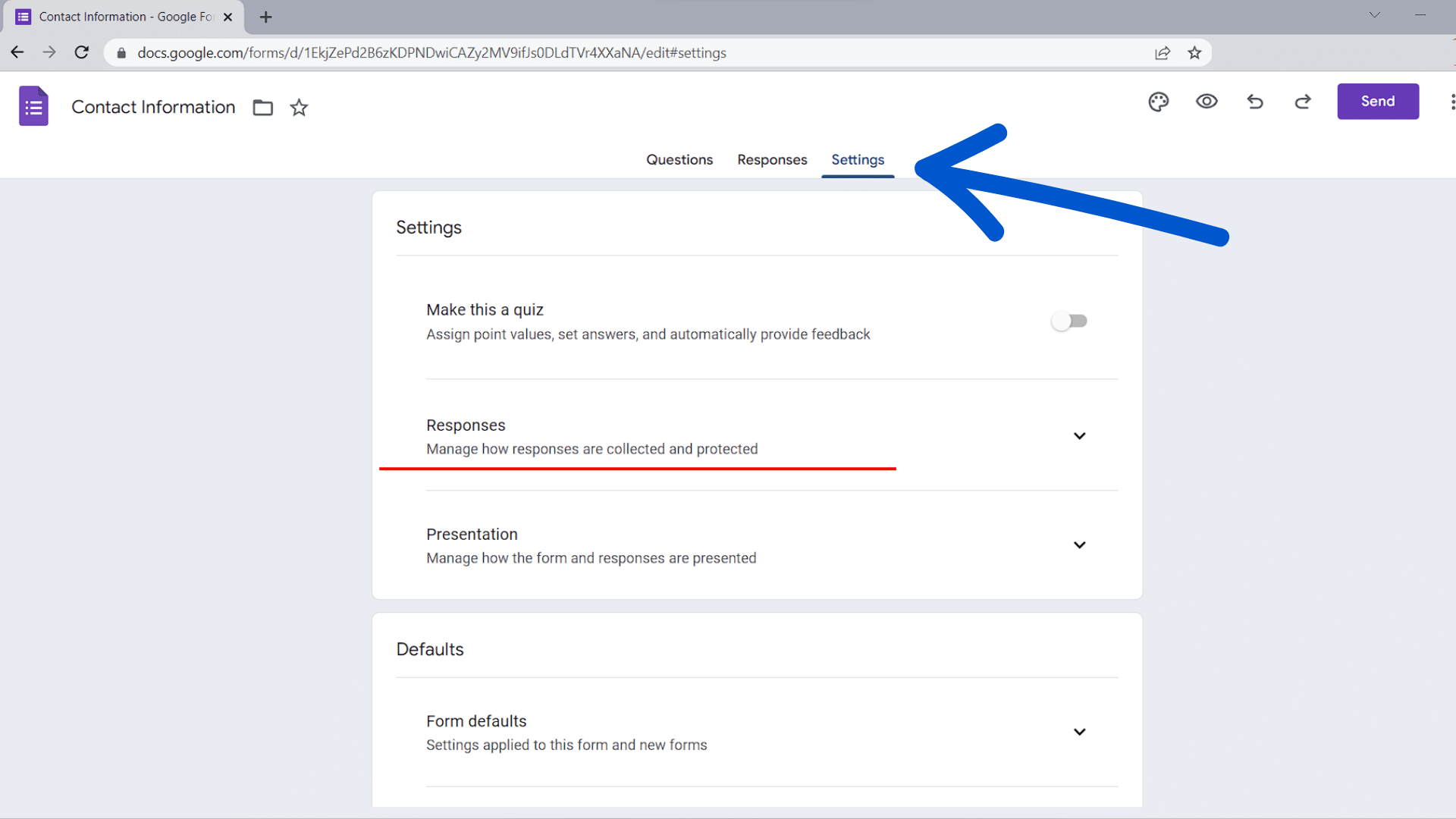The height and width of the screenshot is (819, 1456).
Task: Expand the Form defaults section
Action: click(1079, 731)
